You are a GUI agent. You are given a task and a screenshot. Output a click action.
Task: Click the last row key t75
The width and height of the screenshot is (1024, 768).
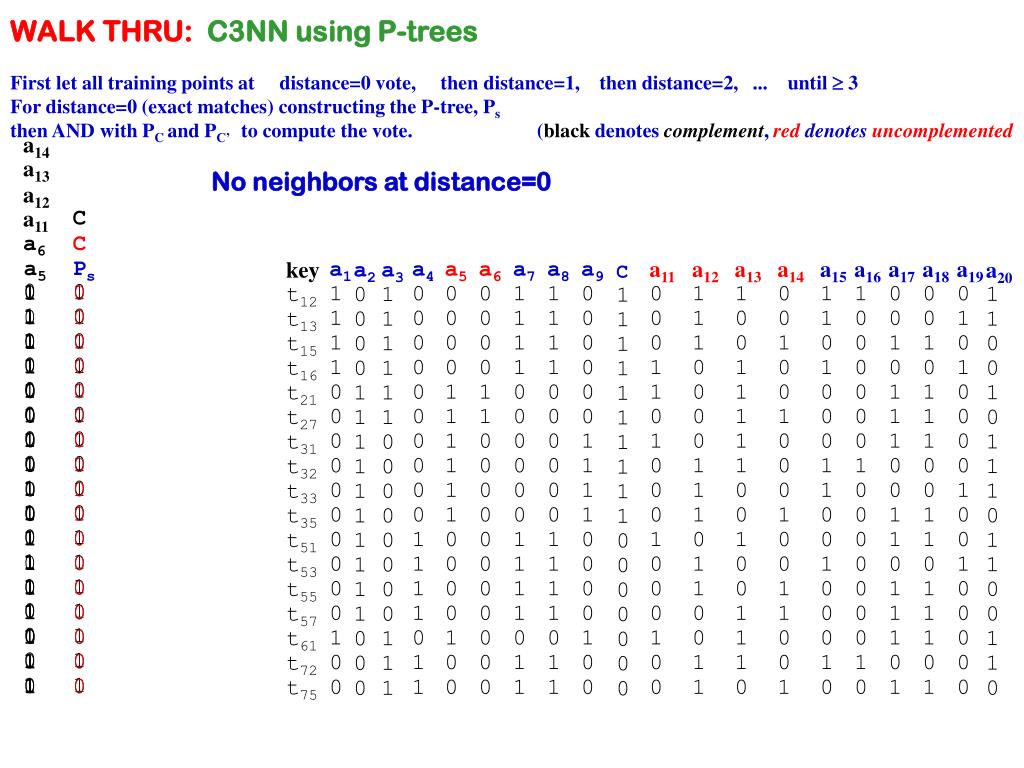pos(301,688)
